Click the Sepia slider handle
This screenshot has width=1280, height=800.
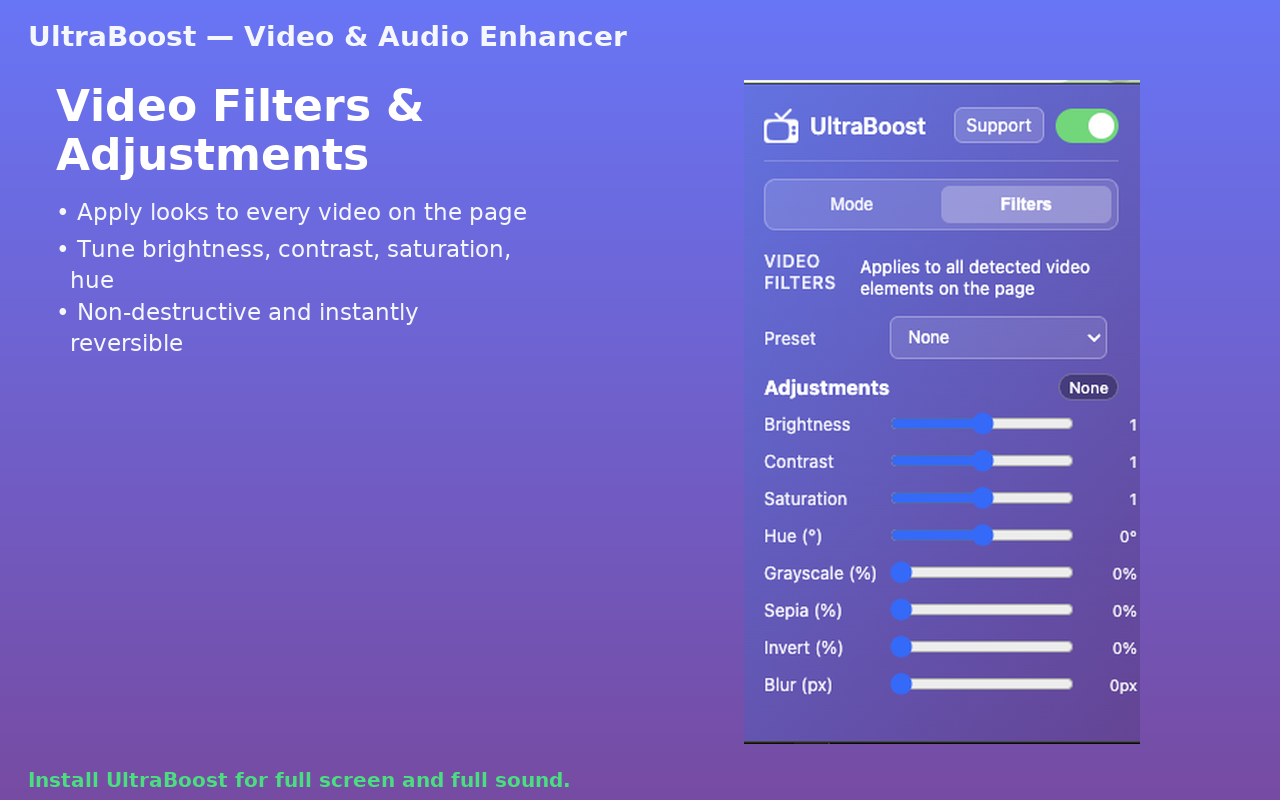(901, 609)
